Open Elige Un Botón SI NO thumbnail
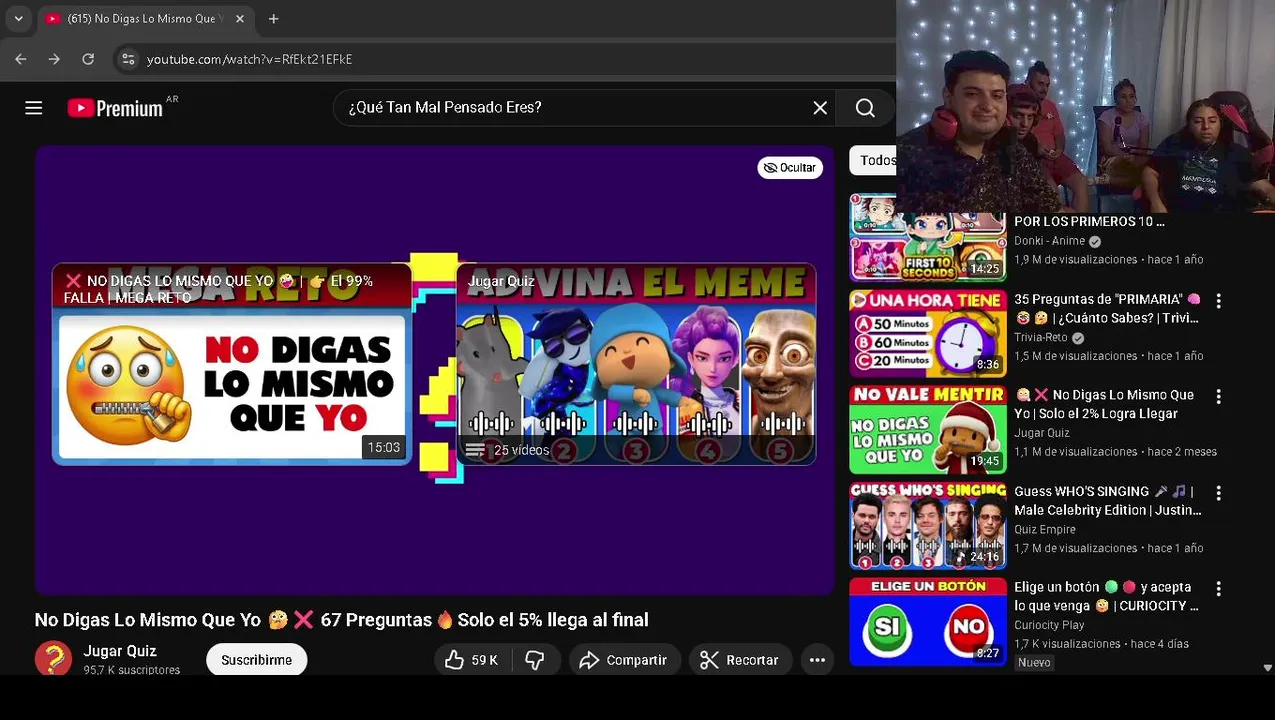This screenshot has width=1275, height=720. [x=928, y=621]
